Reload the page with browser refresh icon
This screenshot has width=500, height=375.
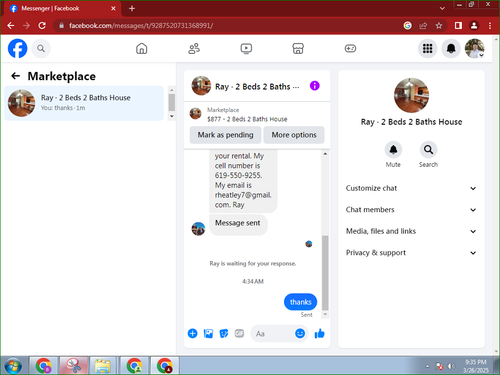tap(42, 26)
